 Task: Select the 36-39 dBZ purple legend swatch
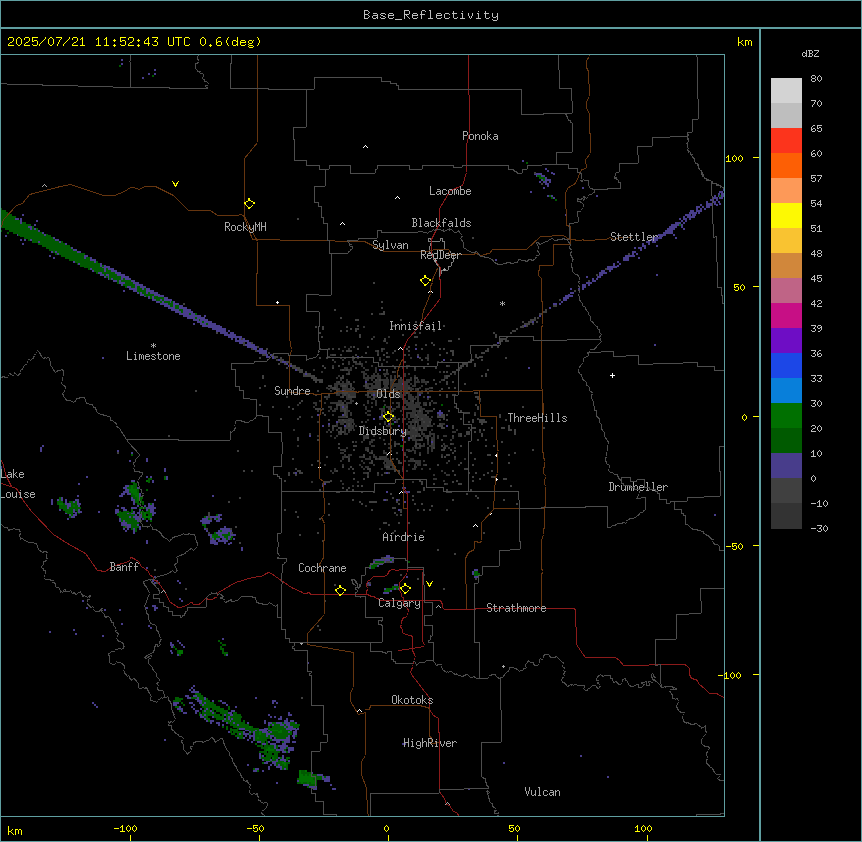pyautogui.click(x=786, y=341)
